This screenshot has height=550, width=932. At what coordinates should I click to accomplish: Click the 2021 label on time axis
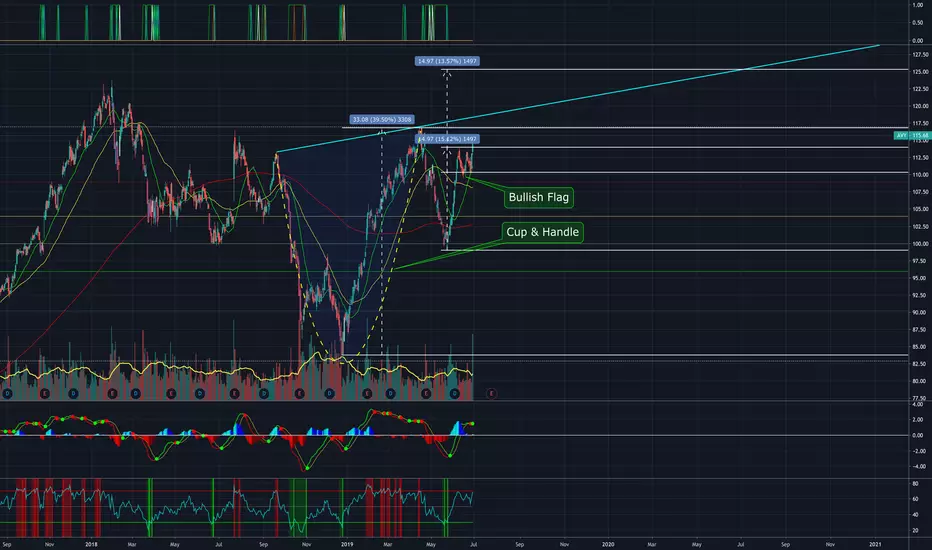point(875,544)
